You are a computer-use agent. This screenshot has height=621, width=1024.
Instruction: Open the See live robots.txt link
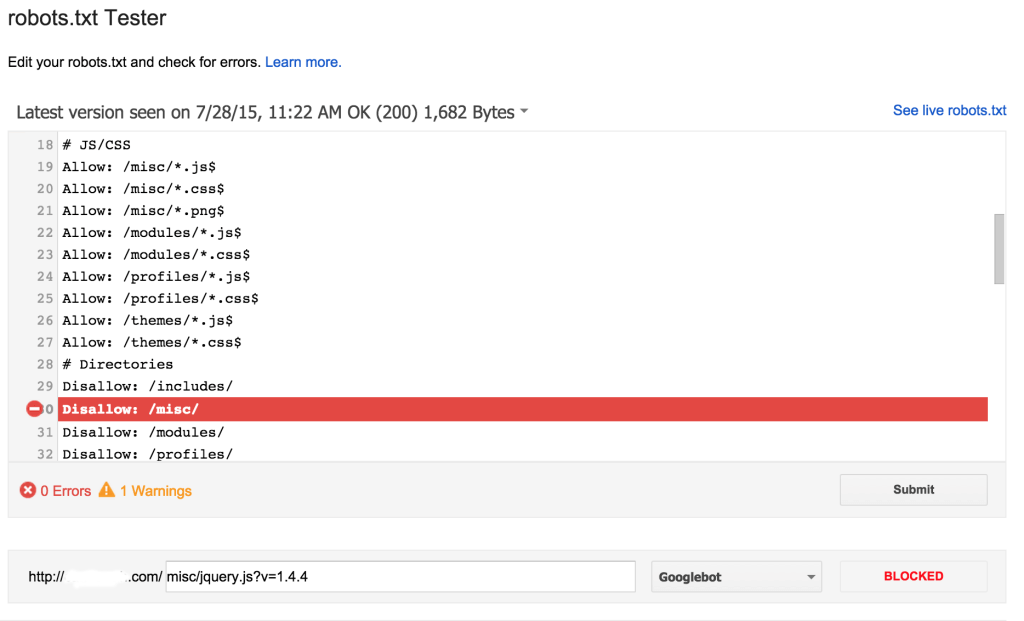click(x=948, y=110)
